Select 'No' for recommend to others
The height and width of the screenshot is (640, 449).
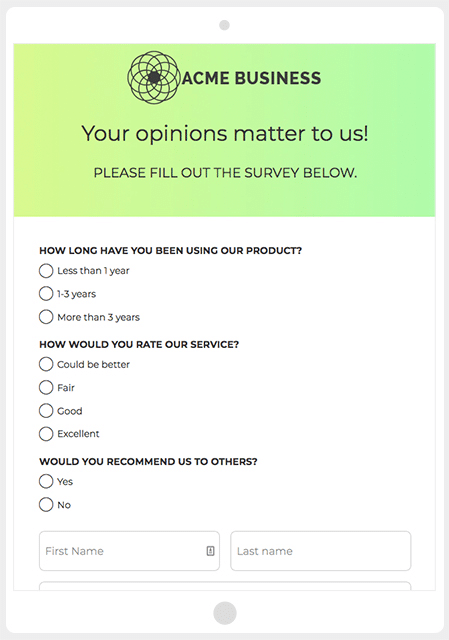46,504
